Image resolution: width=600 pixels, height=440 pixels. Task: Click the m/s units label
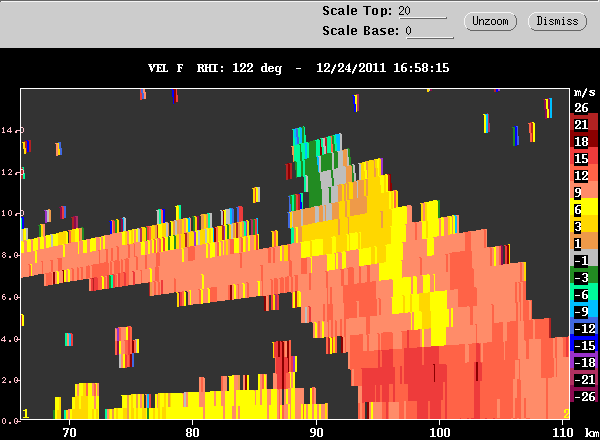click(585, 92)
